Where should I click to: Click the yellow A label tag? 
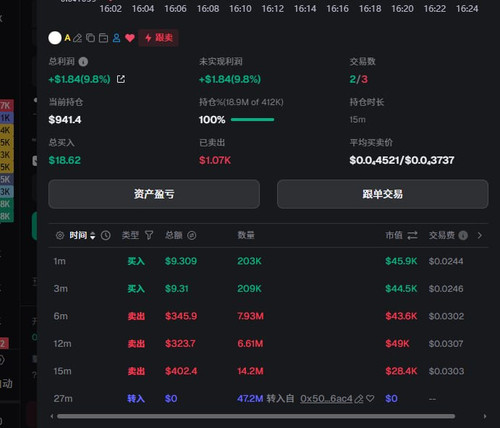point(67,38)
